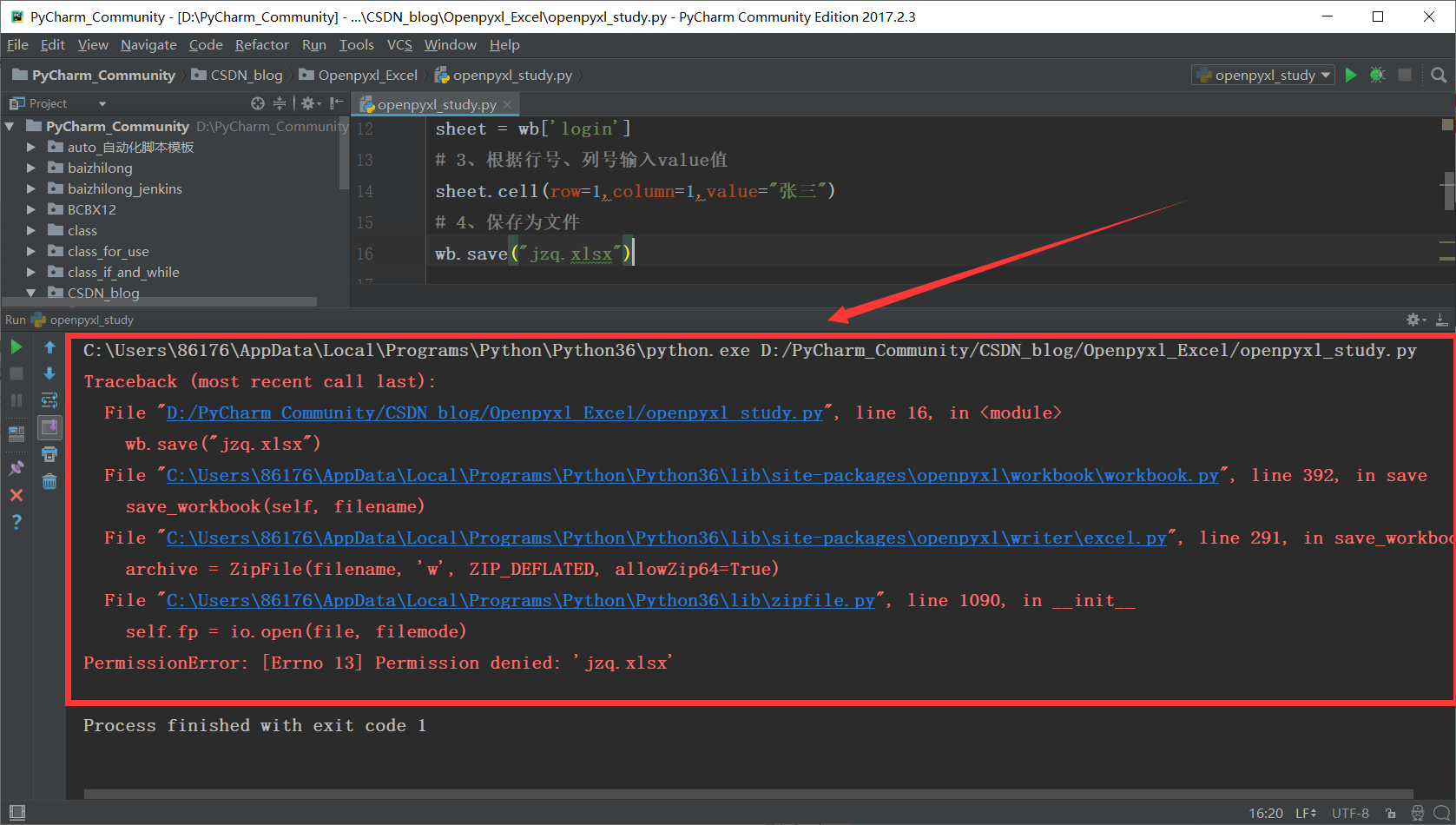Image resolution: width=1456 pixels, height=825 pixels.
Task: Expand the class_for_use folder
Action: 31,251
